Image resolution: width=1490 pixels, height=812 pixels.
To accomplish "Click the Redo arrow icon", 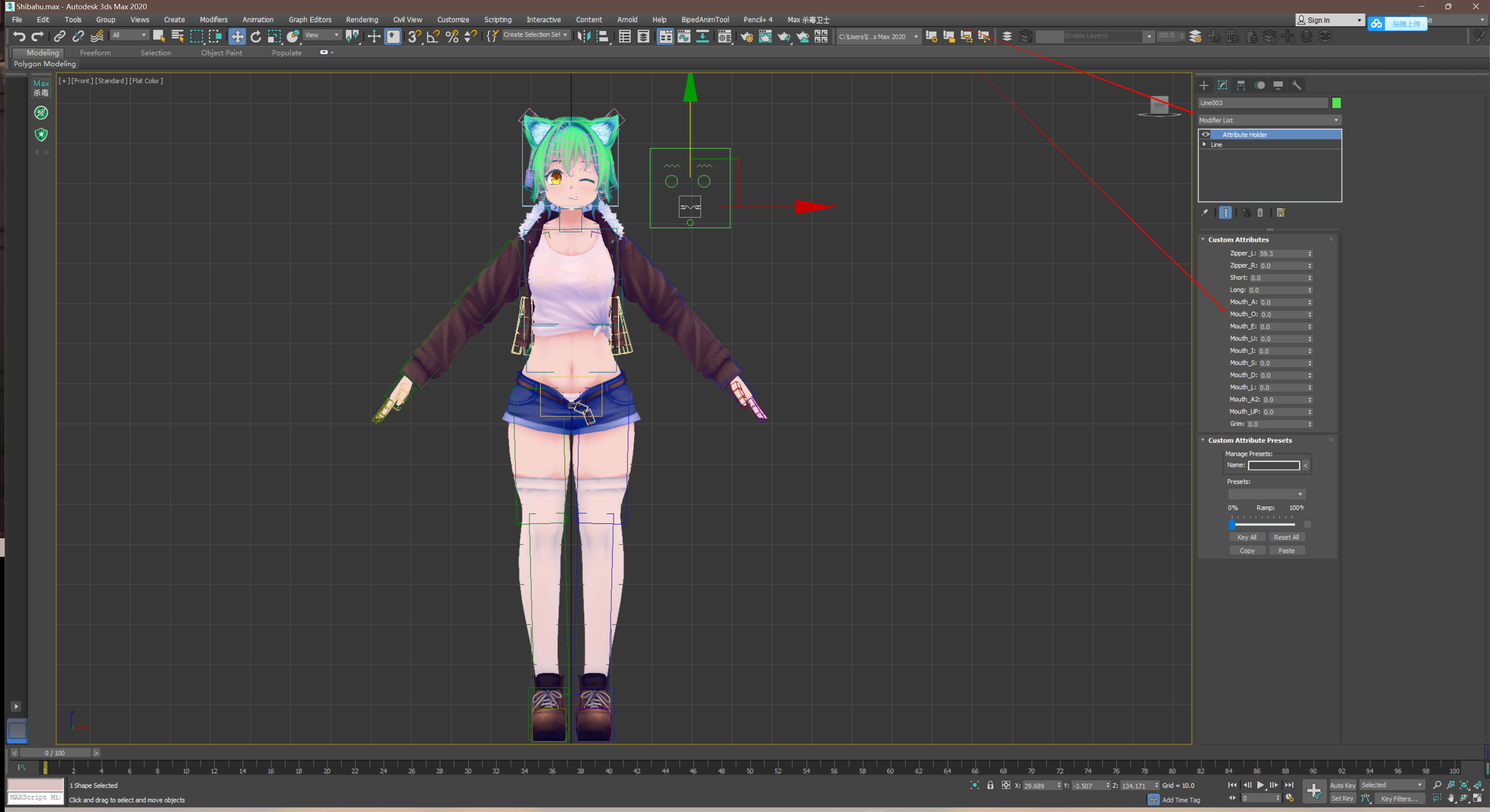I will 38,36.
